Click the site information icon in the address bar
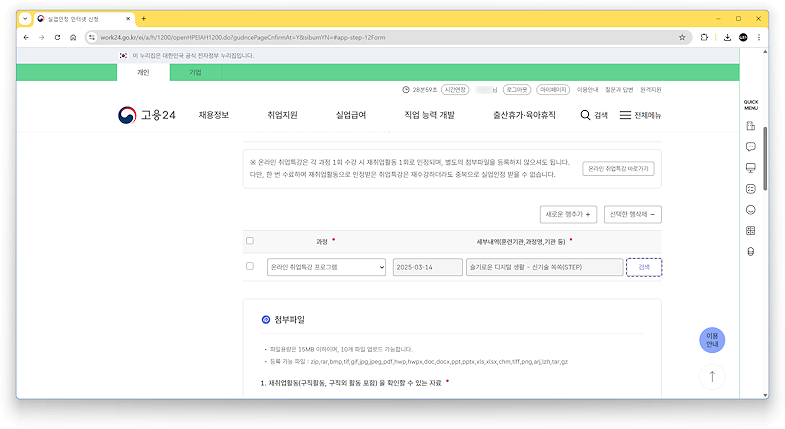Screen dimensions: 785x429 (92, 38)
